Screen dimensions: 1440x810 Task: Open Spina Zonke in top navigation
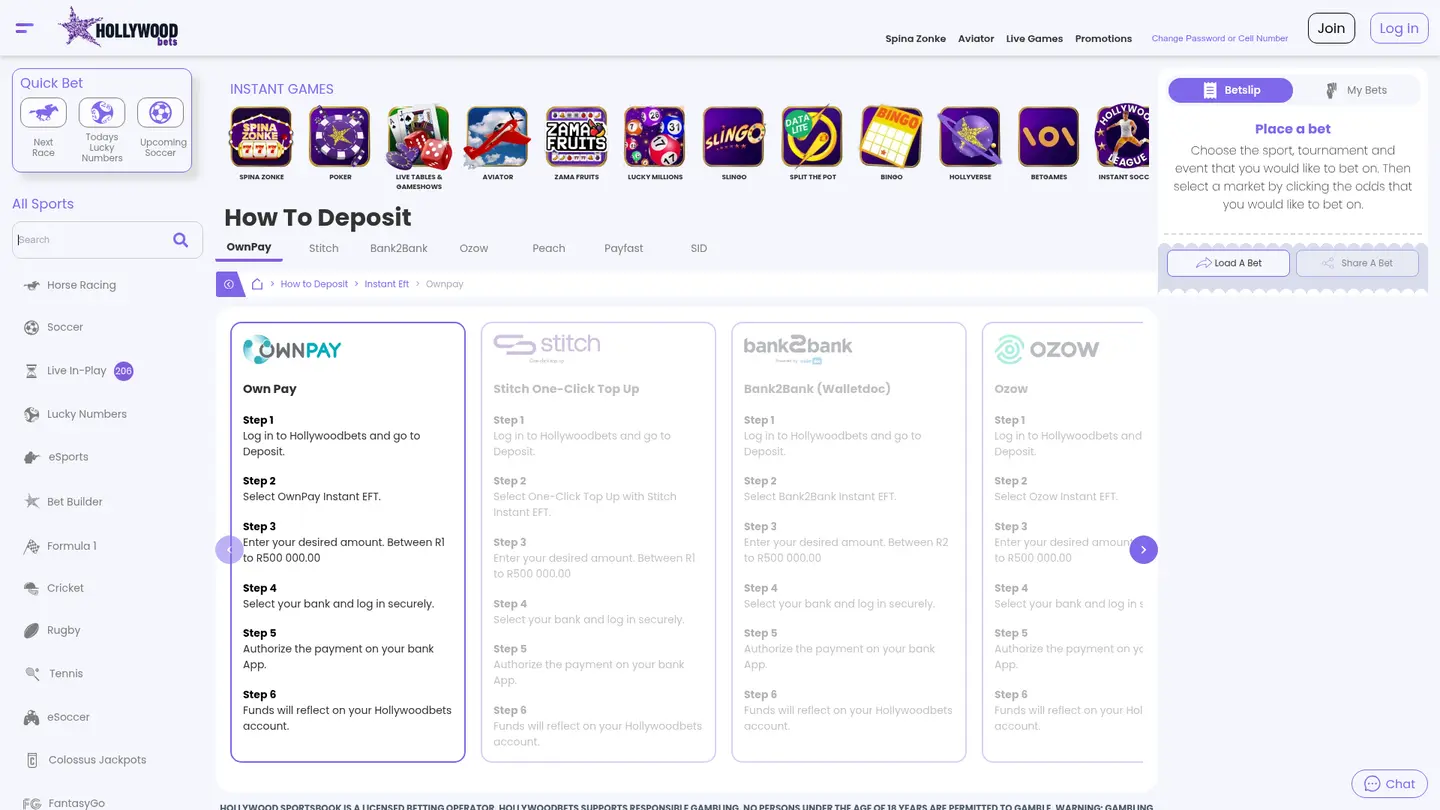916,39
